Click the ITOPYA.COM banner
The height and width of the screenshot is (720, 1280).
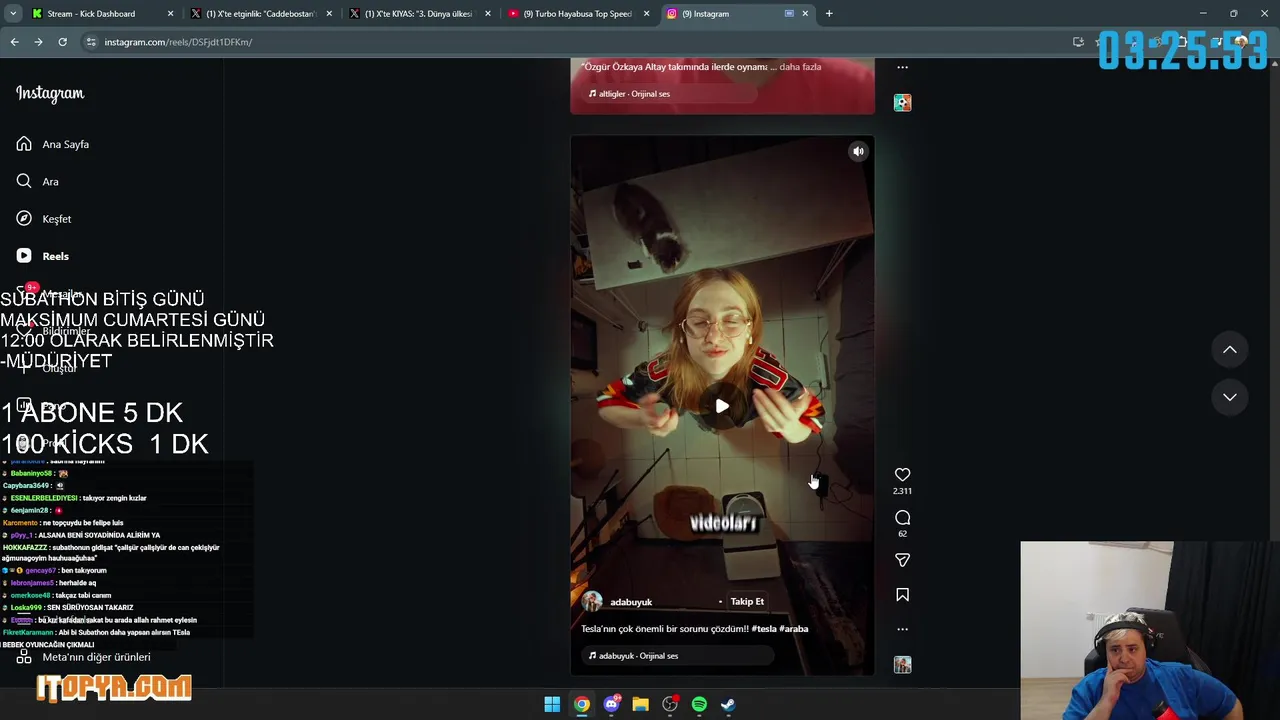[114, 687]
